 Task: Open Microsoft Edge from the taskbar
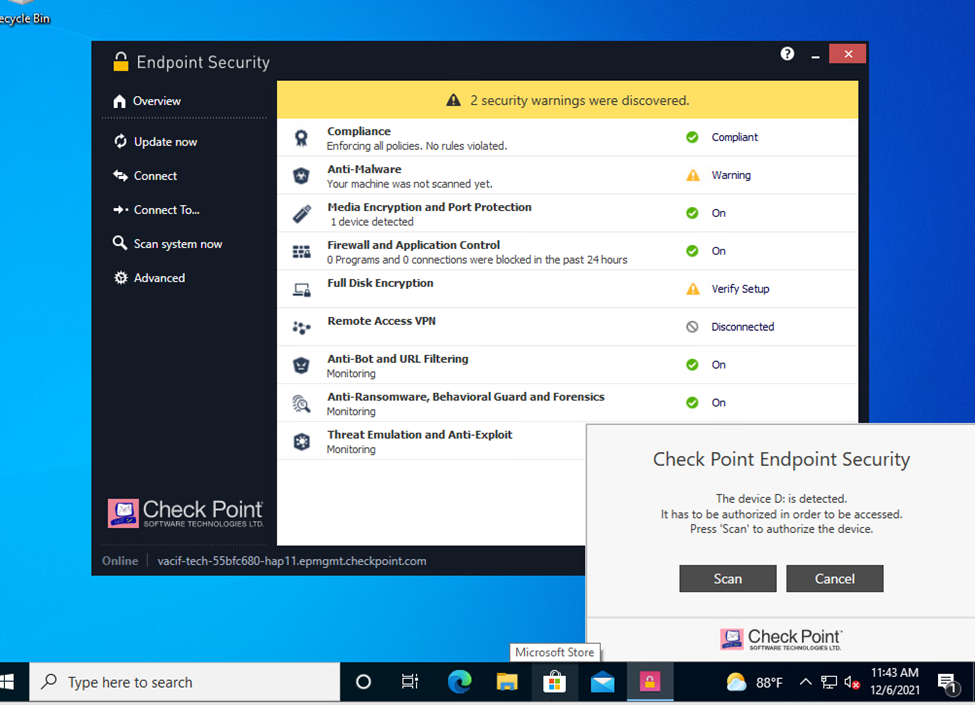[459, 682]
